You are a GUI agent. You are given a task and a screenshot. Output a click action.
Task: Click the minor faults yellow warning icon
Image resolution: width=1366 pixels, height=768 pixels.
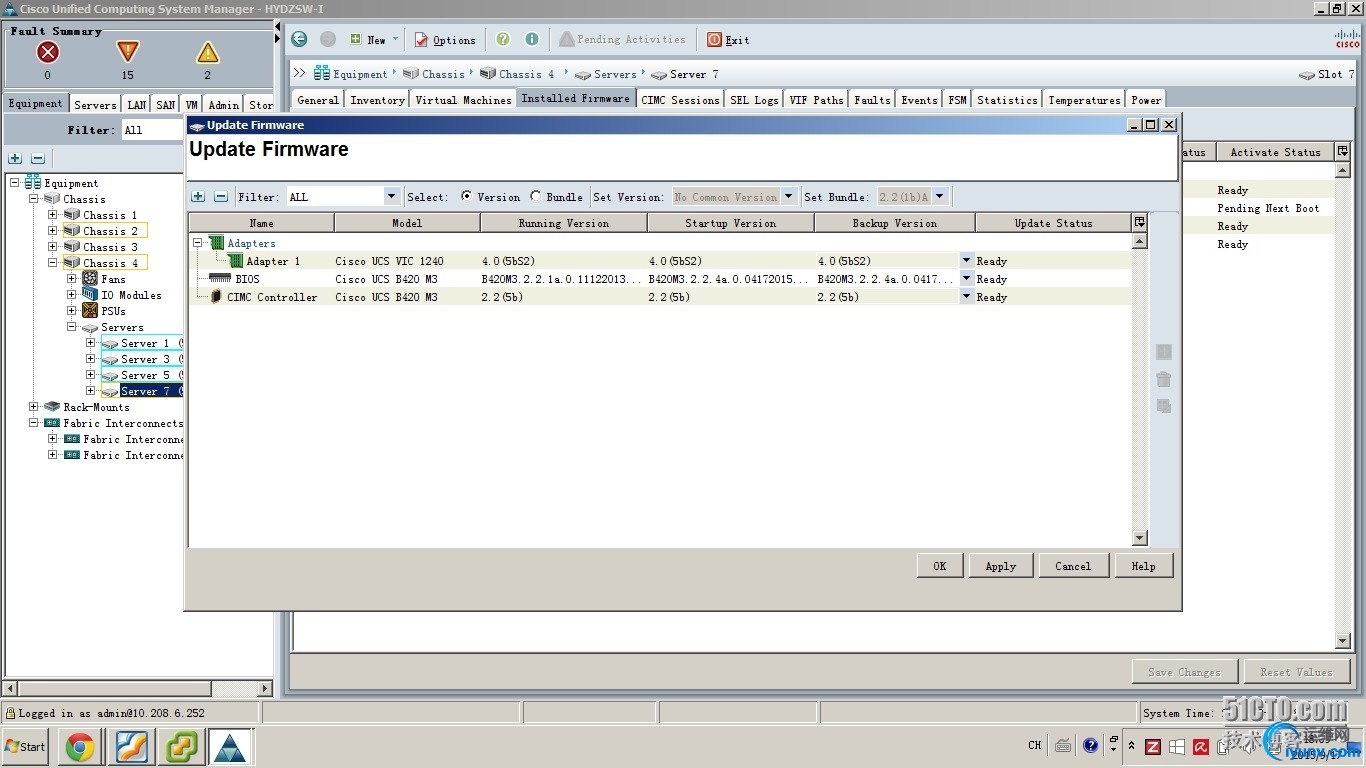pos(207,53)
